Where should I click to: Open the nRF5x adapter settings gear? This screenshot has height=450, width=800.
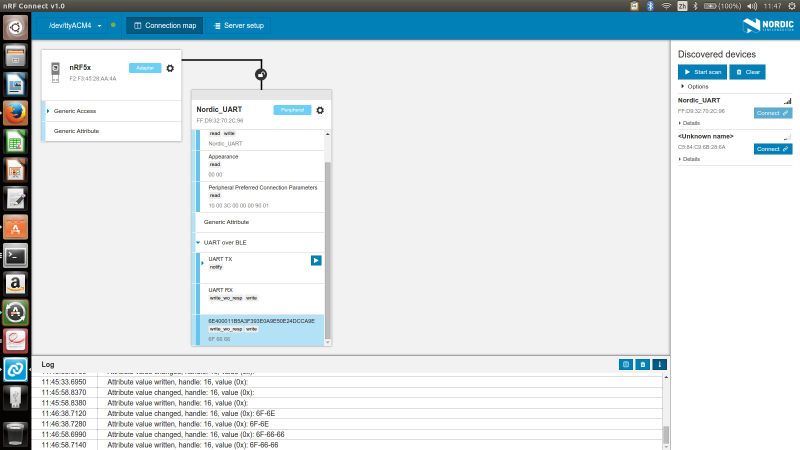click(170, 68)
